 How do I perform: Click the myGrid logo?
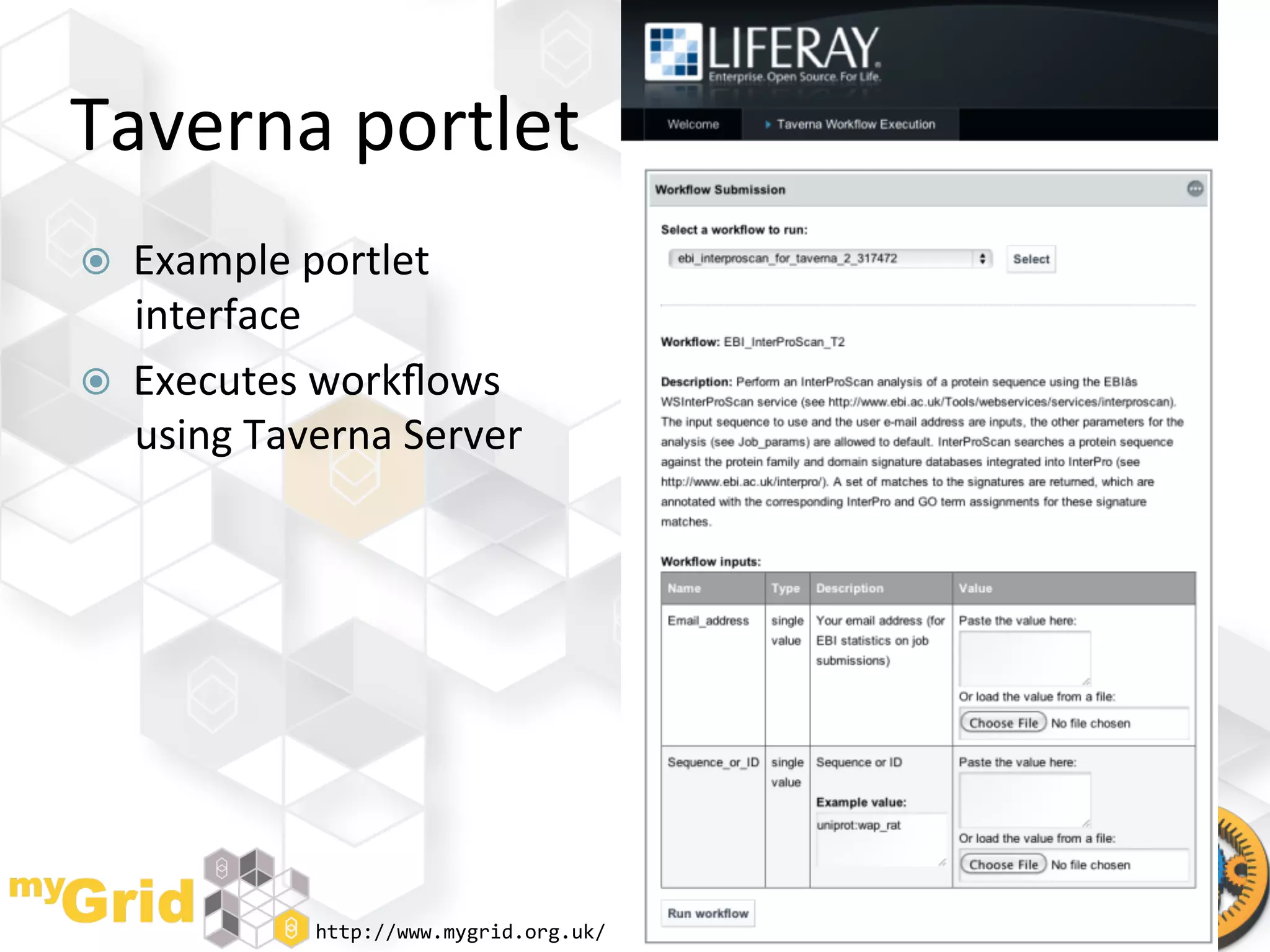(x=159, y=897)
